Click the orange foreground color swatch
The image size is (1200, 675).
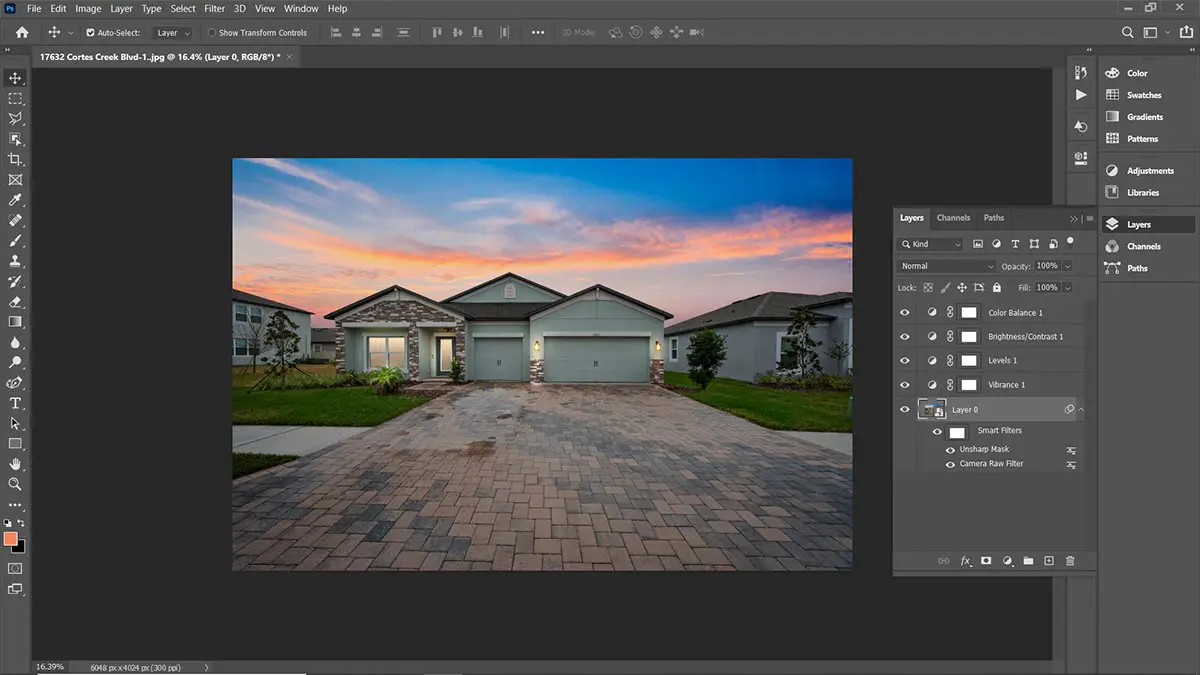click(x=11, y=539)
